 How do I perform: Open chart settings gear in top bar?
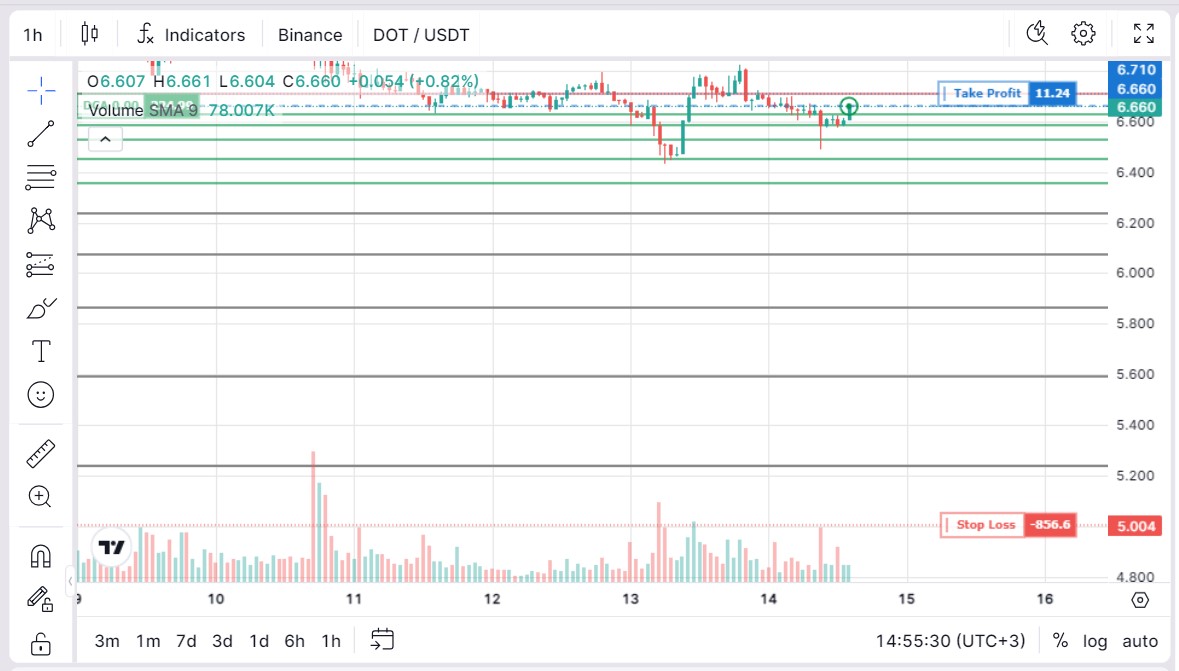[1083, 34]
